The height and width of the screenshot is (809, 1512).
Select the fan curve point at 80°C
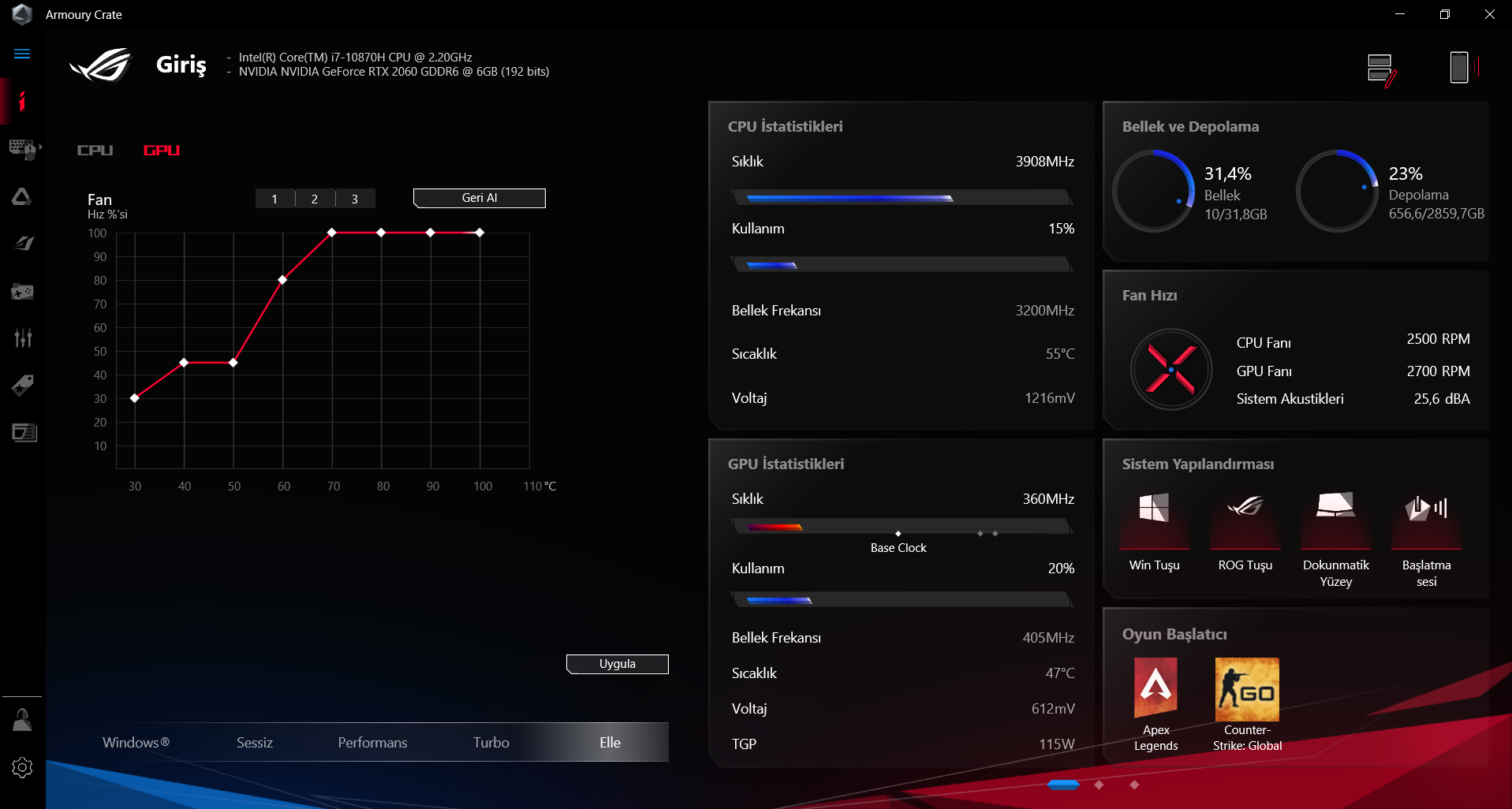click(381, 233)
